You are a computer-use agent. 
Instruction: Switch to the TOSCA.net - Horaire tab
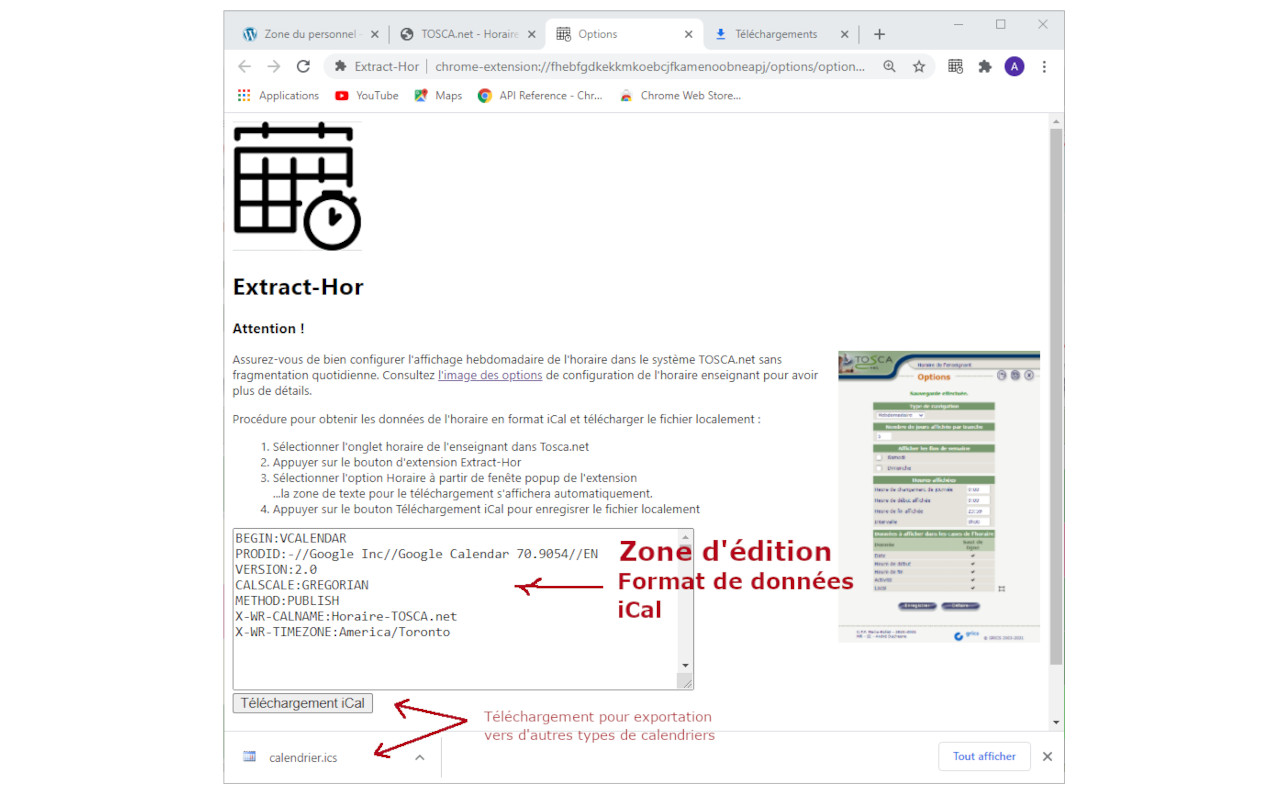click(465, 33)
